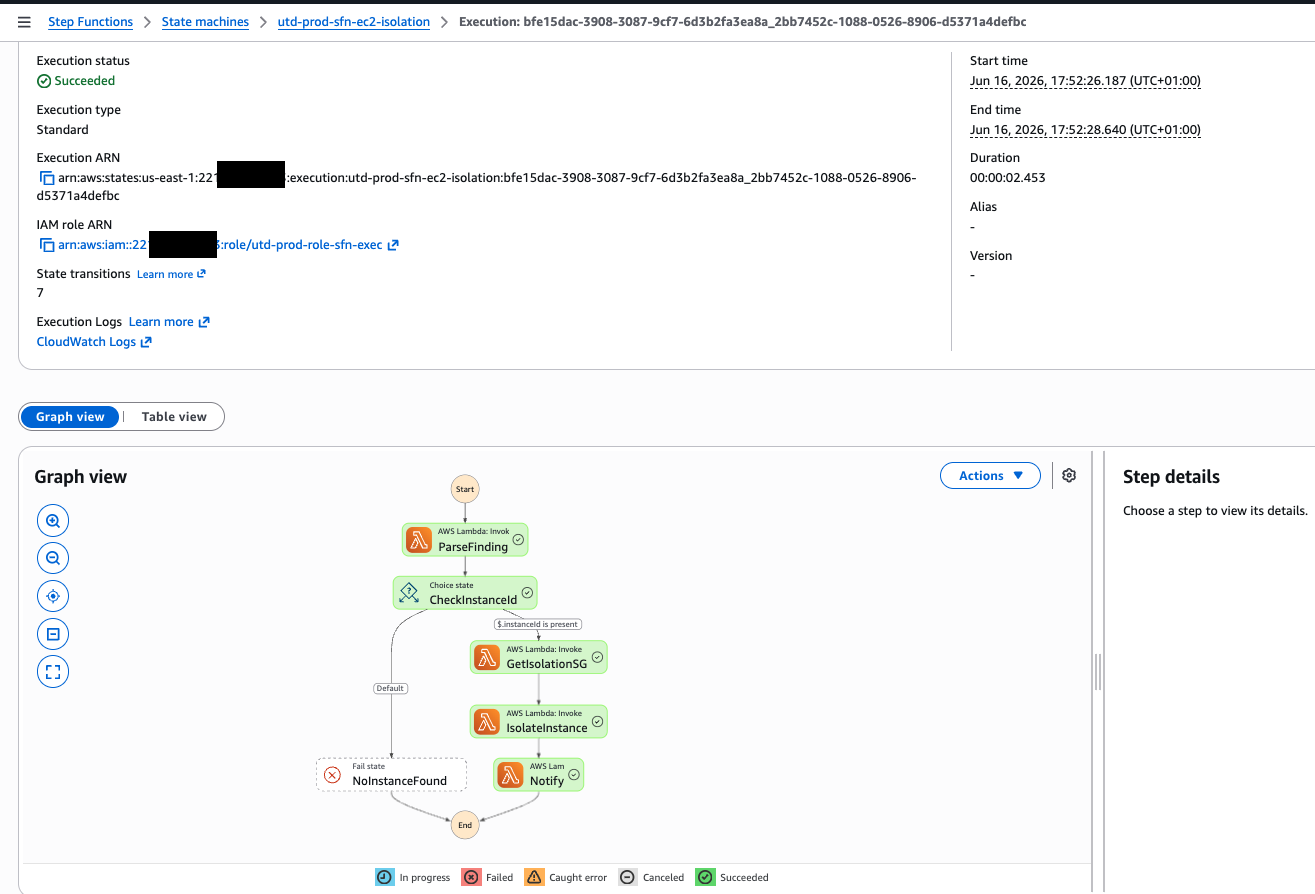This screenshot has height=894, width=1315.
Task: Open Learn more link next to Execution Logs
Action: point(169,322)
